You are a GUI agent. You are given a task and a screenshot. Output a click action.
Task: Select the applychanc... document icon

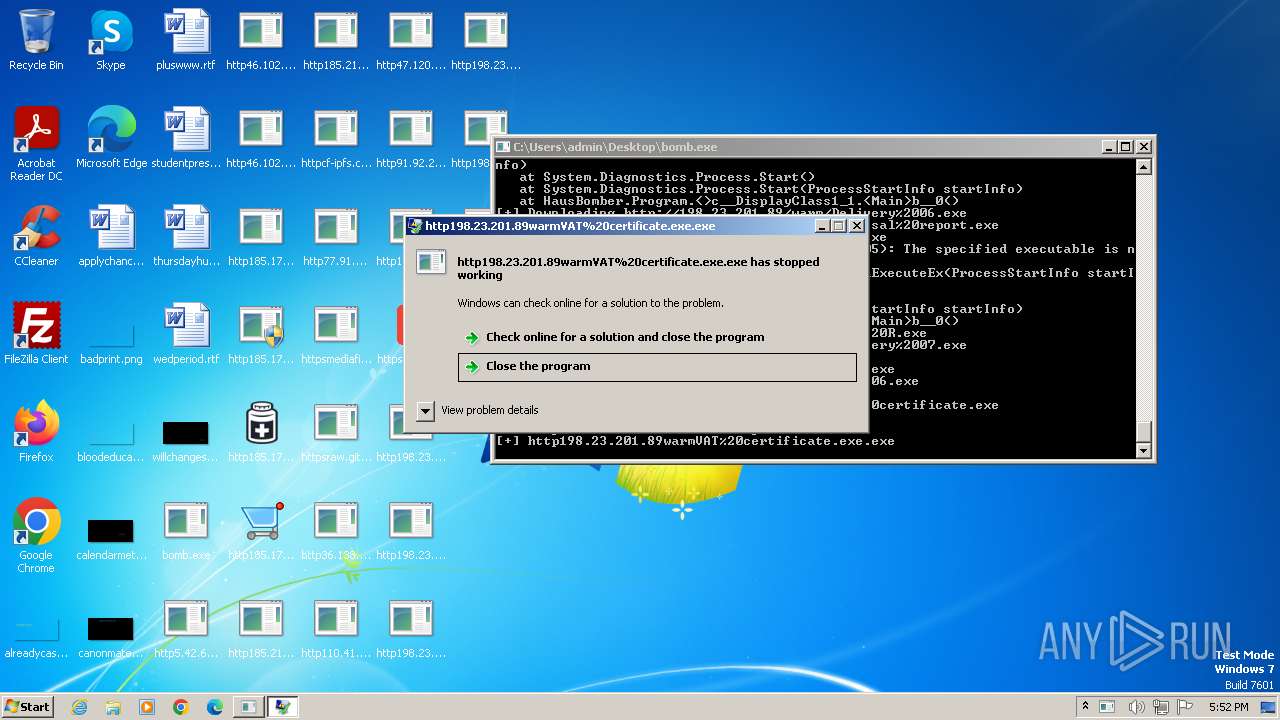pyautogui.click(x=111, y=236)
